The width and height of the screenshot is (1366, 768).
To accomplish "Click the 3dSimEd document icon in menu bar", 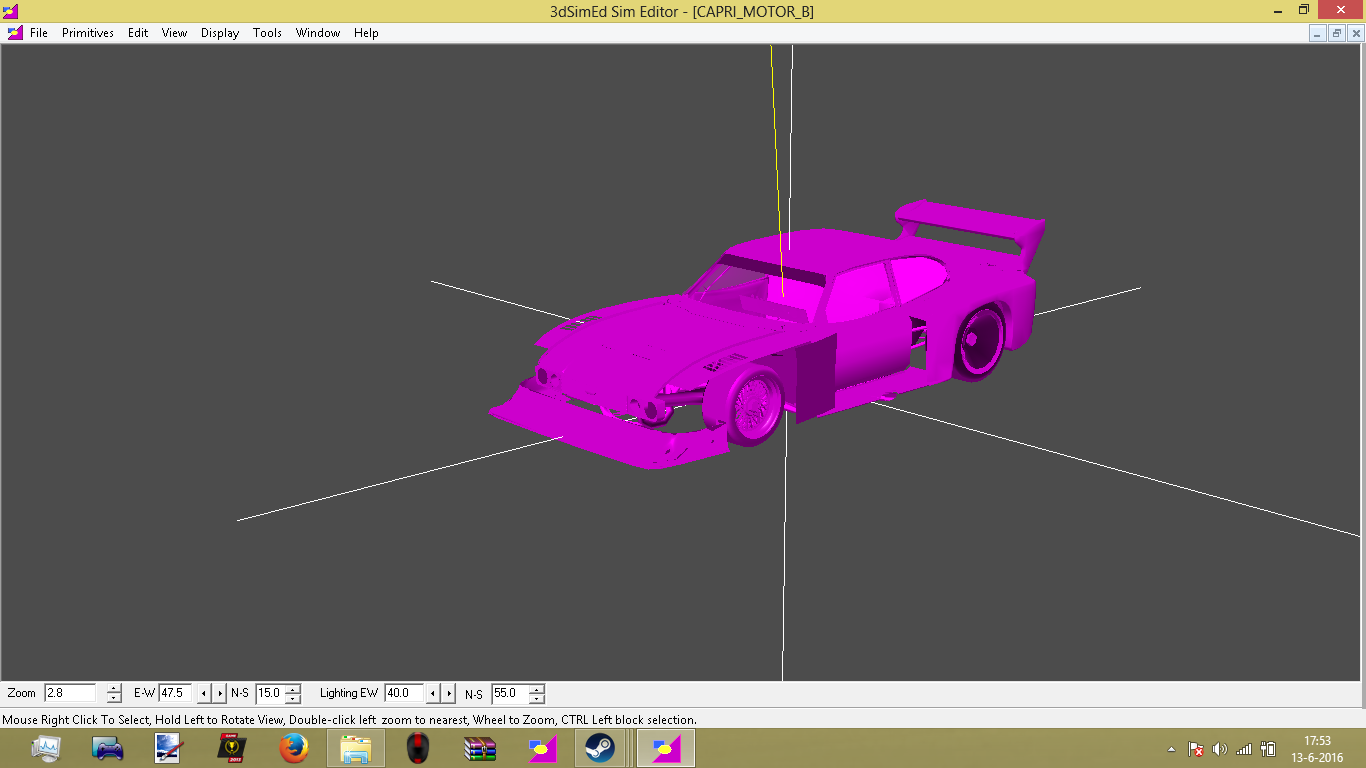I will pos(14,33).
